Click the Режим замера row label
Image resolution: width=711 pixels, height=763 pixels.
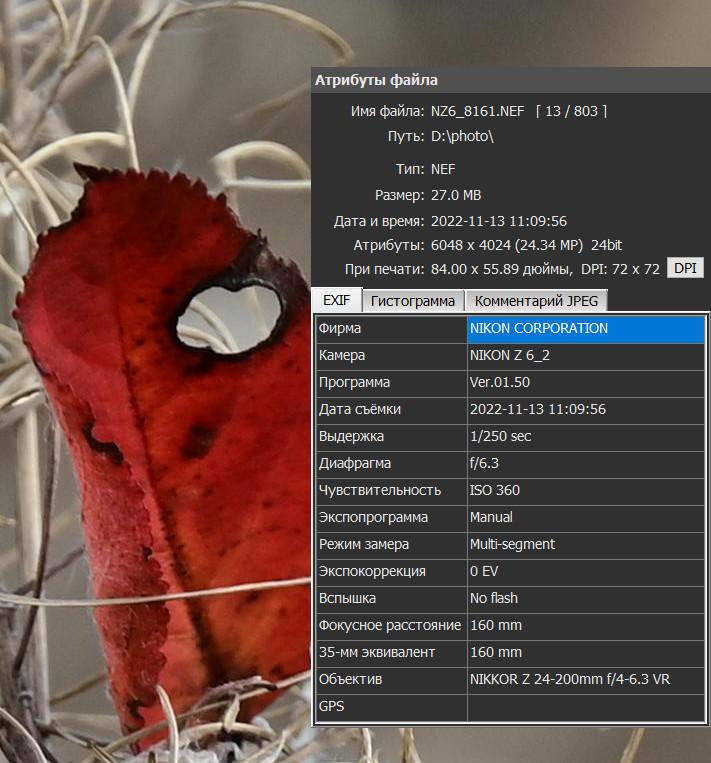click(391, 545)
